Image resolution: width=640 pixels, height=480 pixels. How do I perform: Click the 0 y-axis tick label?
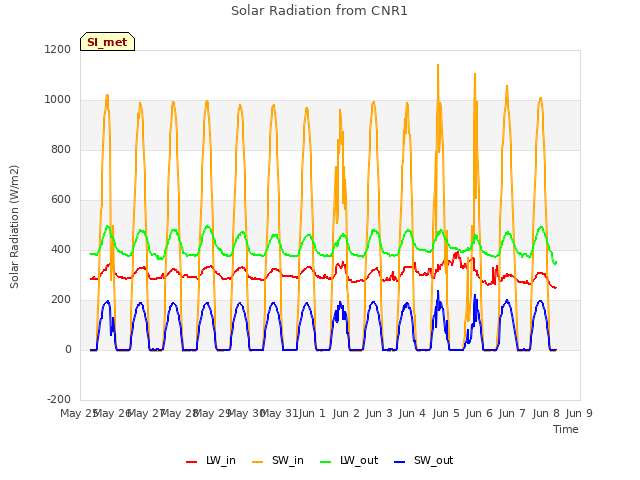68,349
